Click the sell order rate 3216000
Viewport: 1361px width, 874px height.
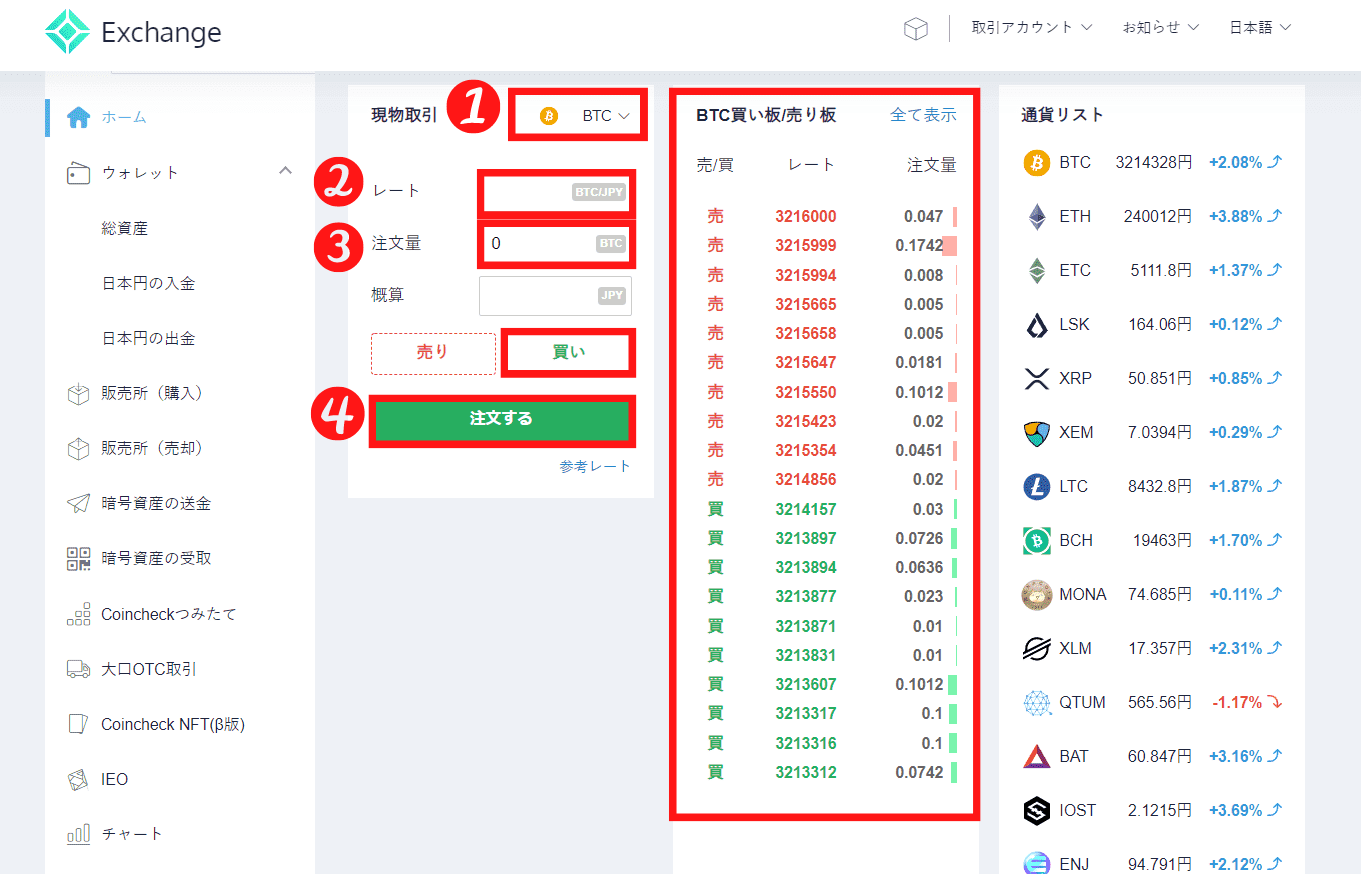805,217
